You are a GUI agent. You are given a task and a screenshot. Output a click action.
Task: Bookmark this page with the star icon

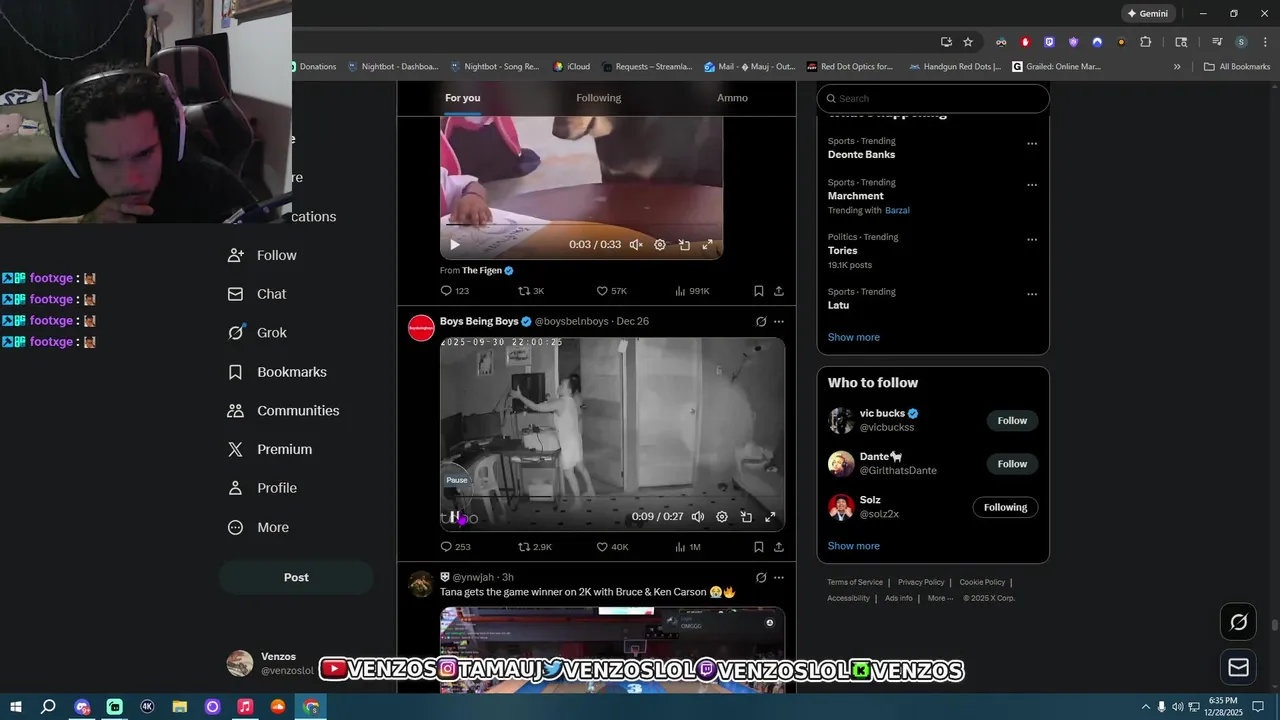click(968, 42)
